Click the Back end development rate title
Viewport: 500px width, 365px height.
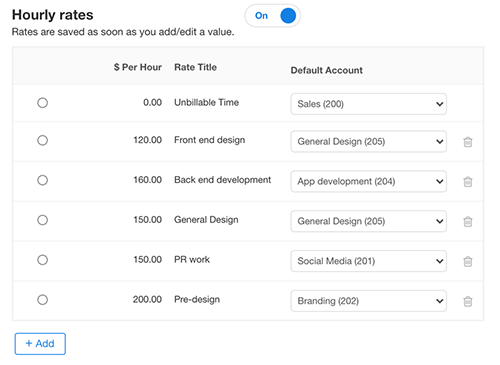[222, 180]
